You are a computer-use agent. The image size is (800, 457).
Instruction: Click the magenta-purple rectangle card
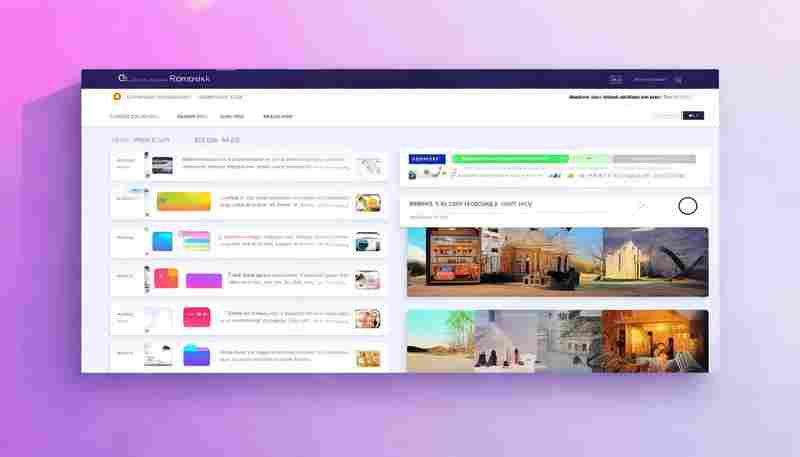click(x=204, y=281)
